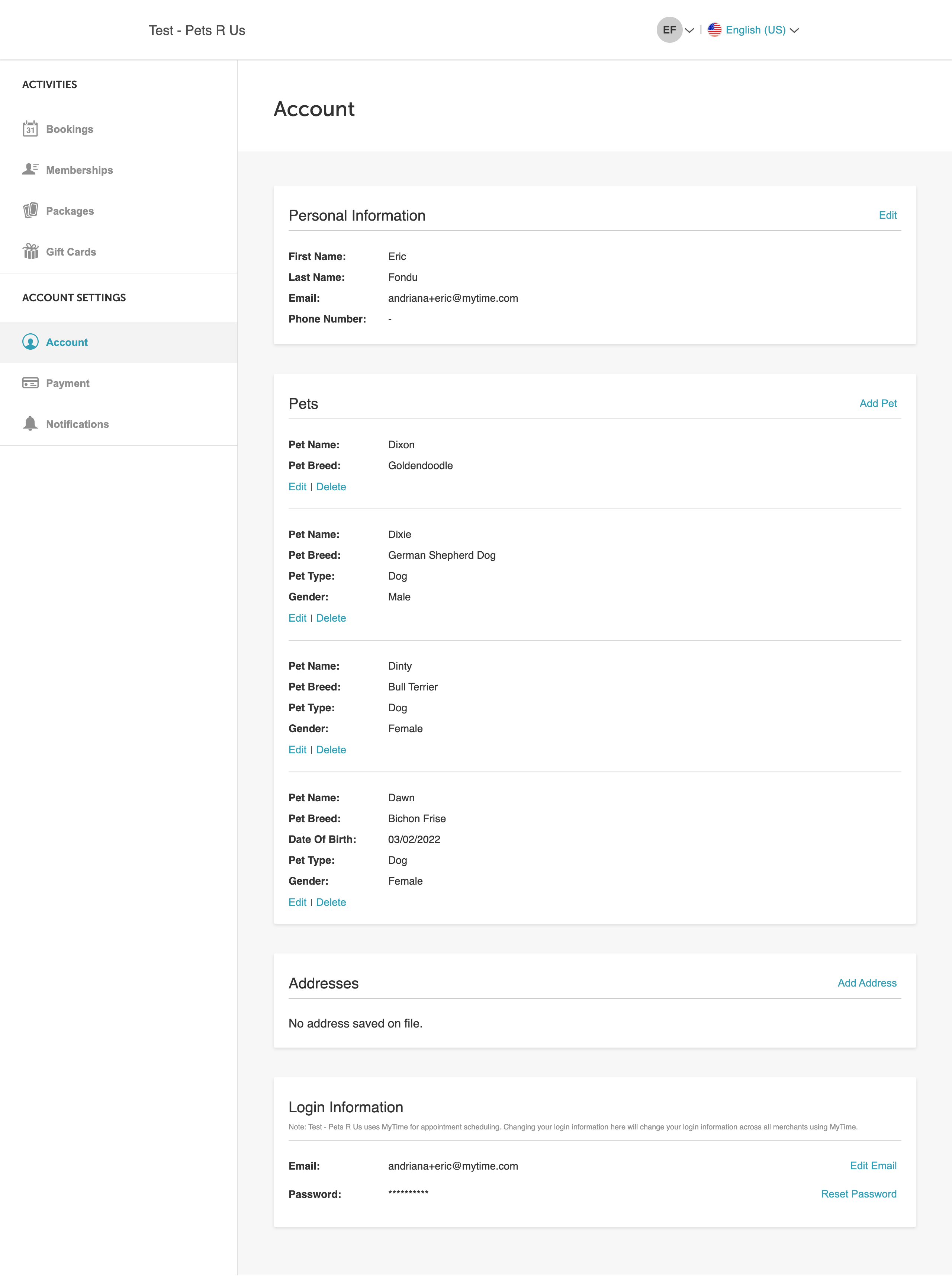Click the Edit Email link
Image resolution: width=952 pixels, height=1276 pixels.
(872, 1166)
